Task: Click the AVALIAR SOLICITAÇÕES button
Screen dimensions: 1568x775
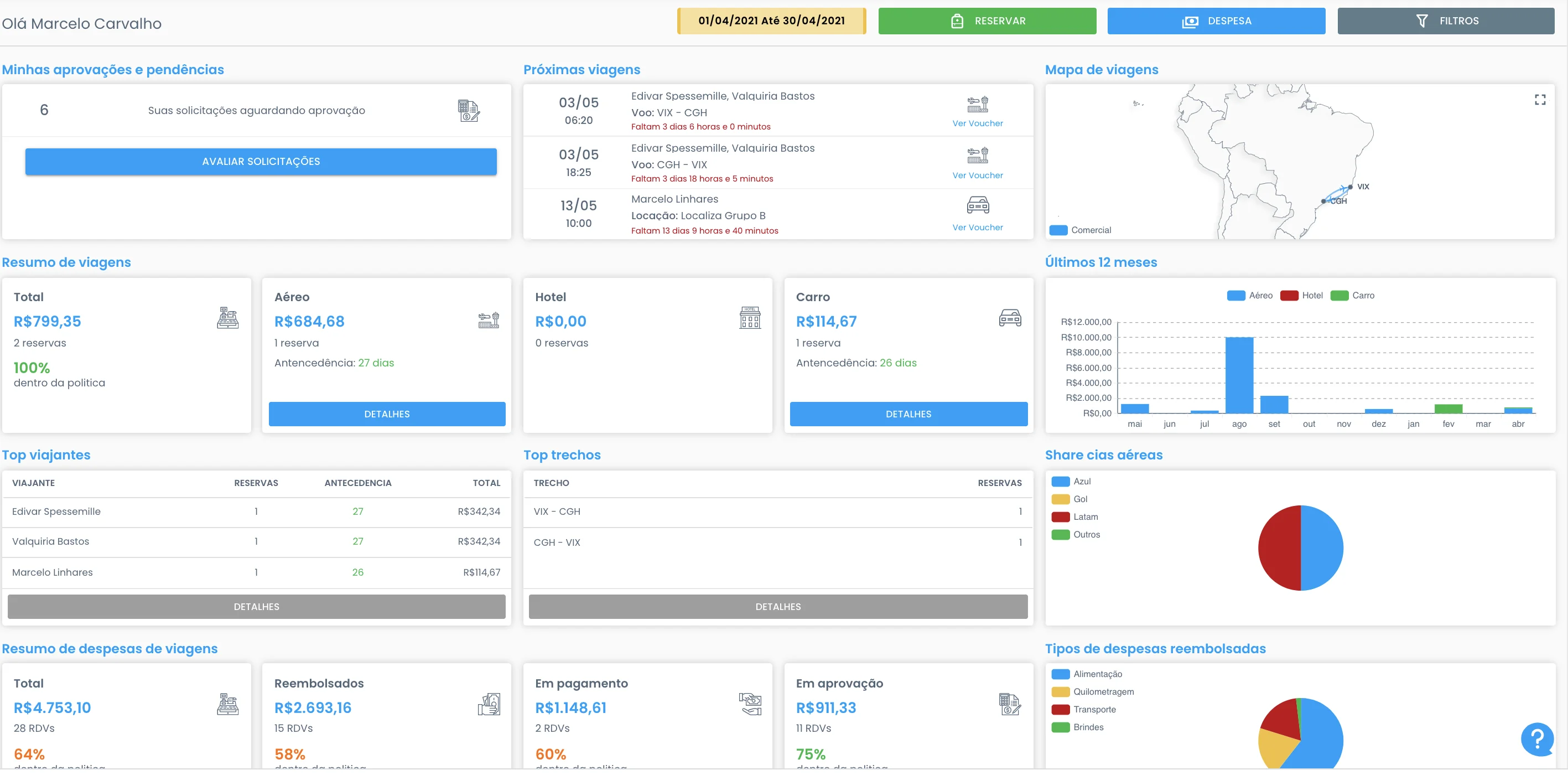Action: coord(261,161)
